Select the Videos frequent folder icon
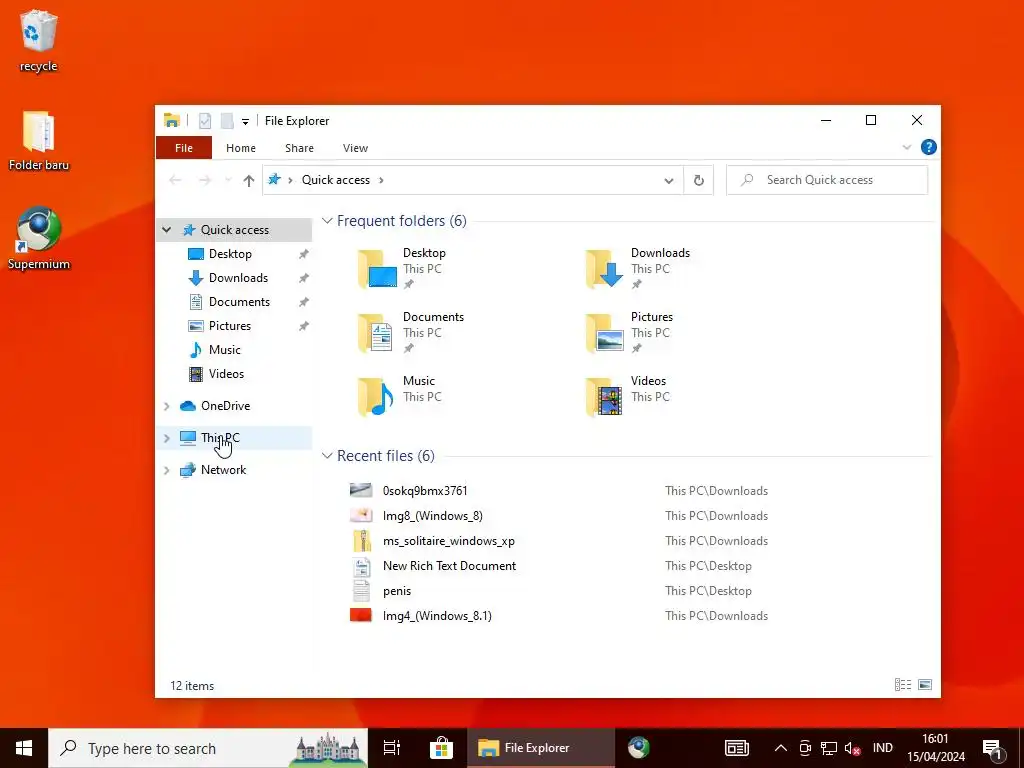 pyautogui.click(x=605, y=396)
